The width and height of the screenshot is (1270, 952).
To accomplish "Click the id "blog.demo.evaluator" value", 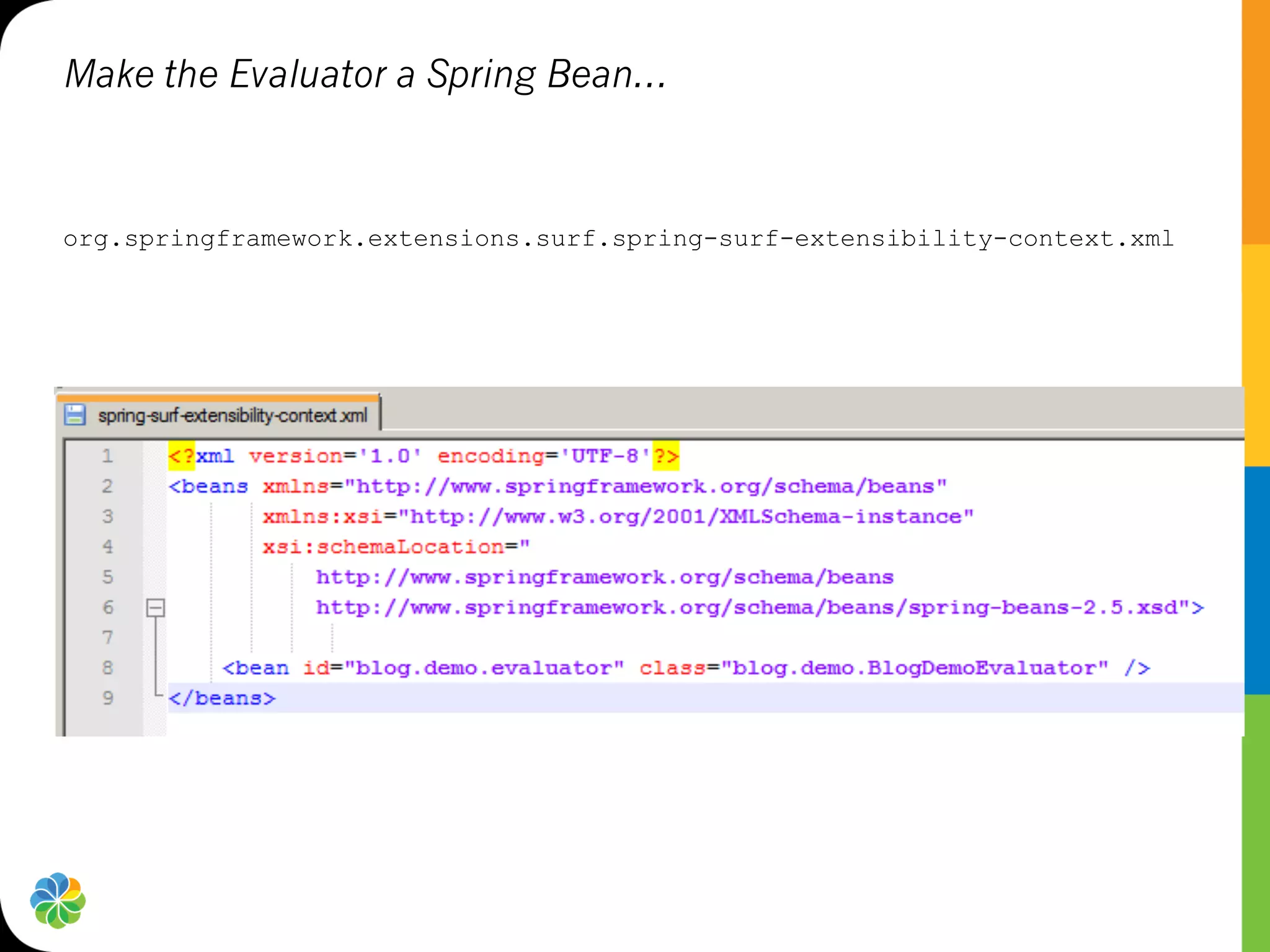I will 484,668.
